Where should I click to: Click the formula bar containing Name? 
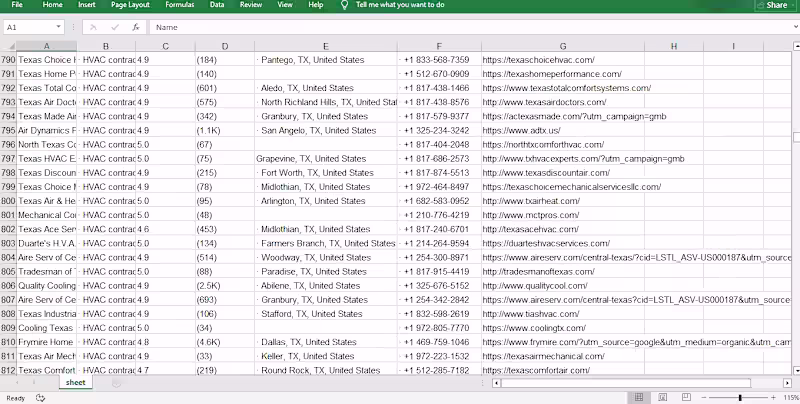click(x=469, y=28)
